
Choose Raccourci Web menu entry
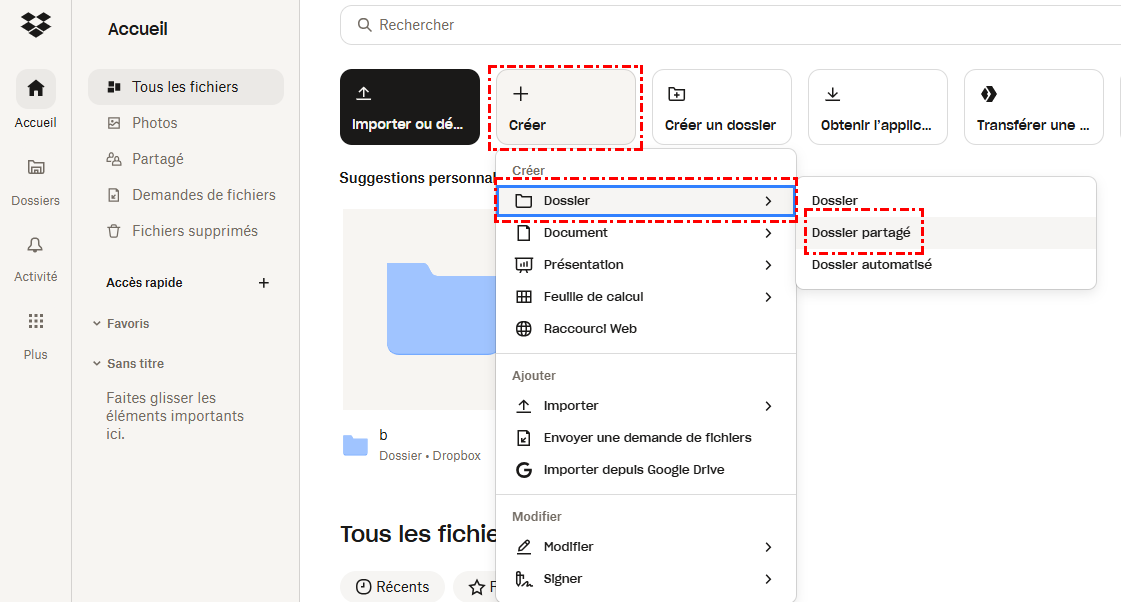pos(646,329)
